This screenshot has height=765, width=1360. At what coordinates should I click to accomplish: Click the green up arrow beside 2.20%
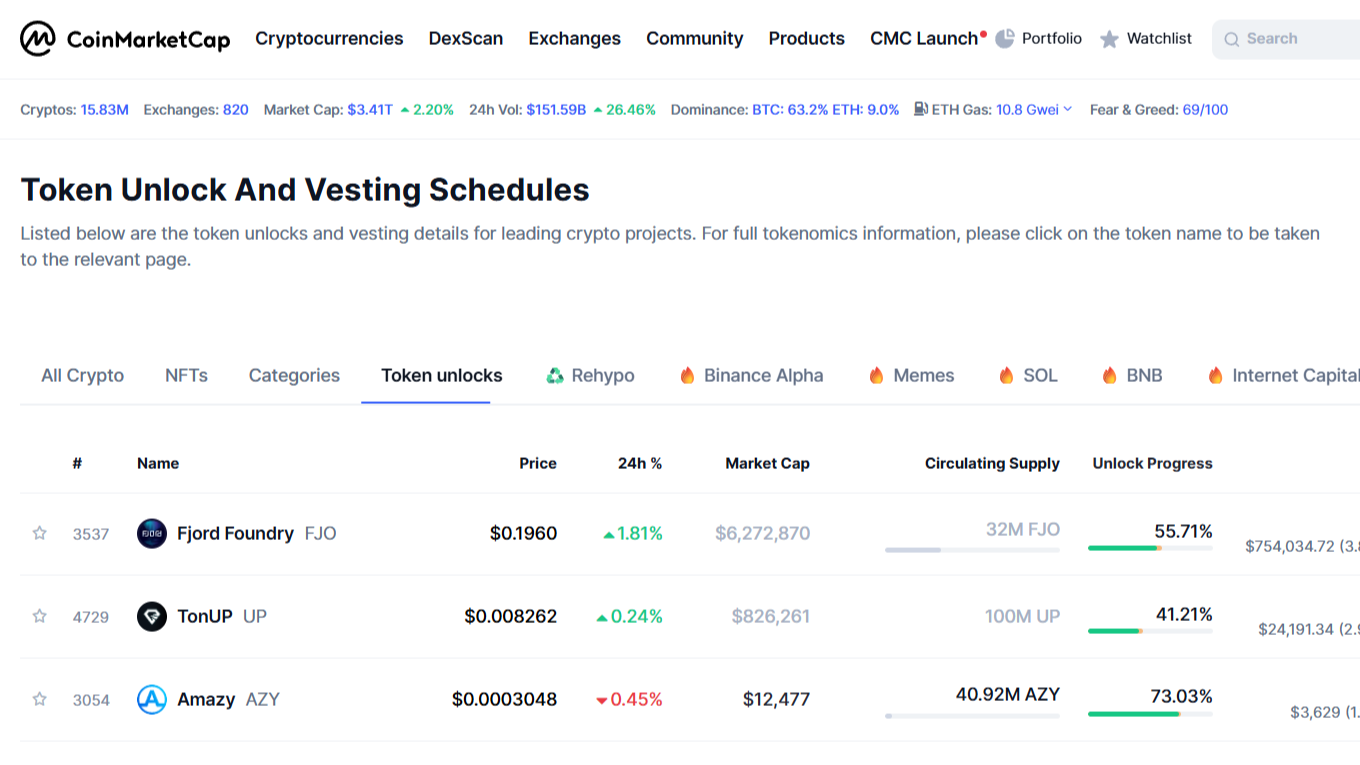(405, 110)
